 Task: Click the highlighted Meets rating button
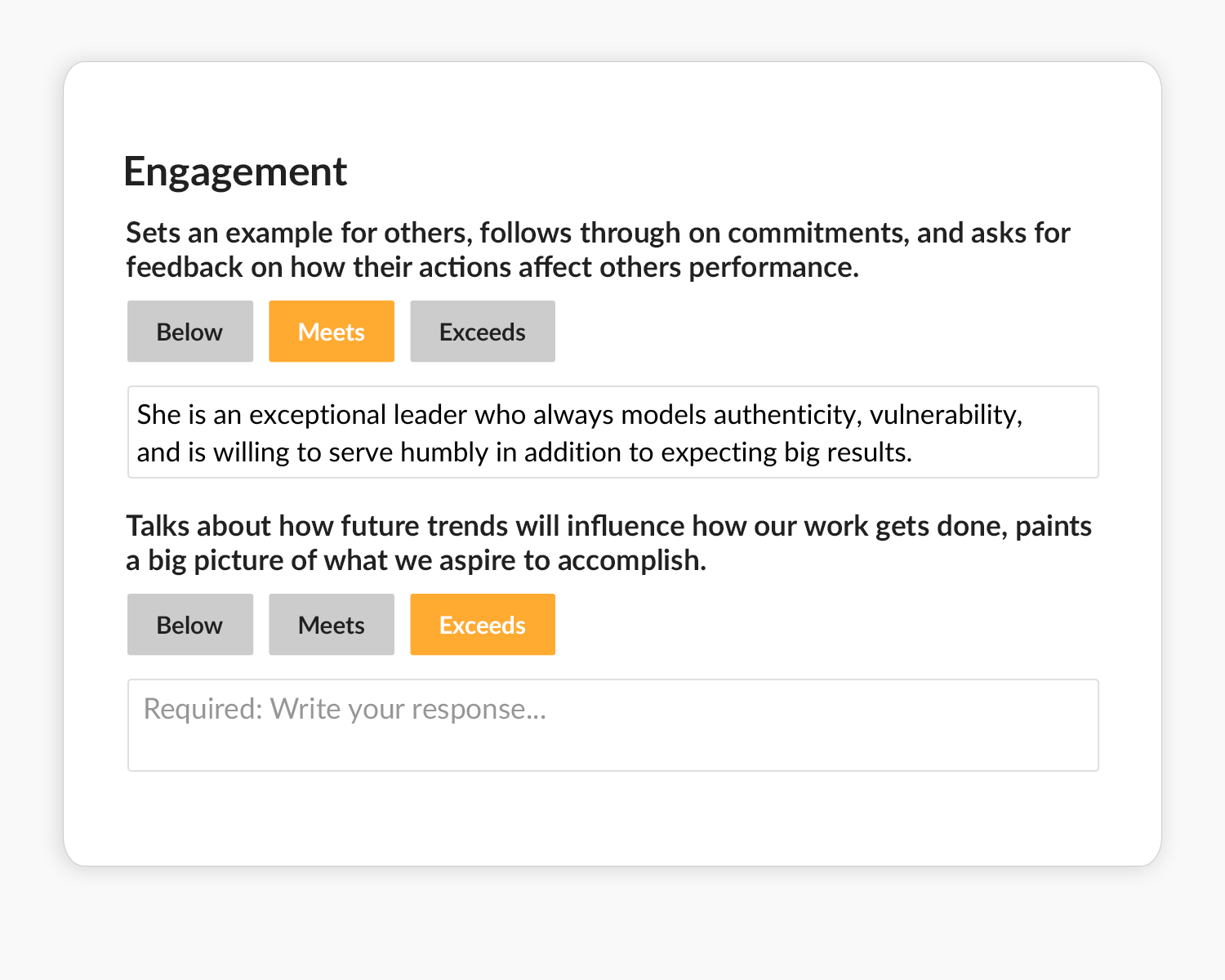click(x=331, y=332)
